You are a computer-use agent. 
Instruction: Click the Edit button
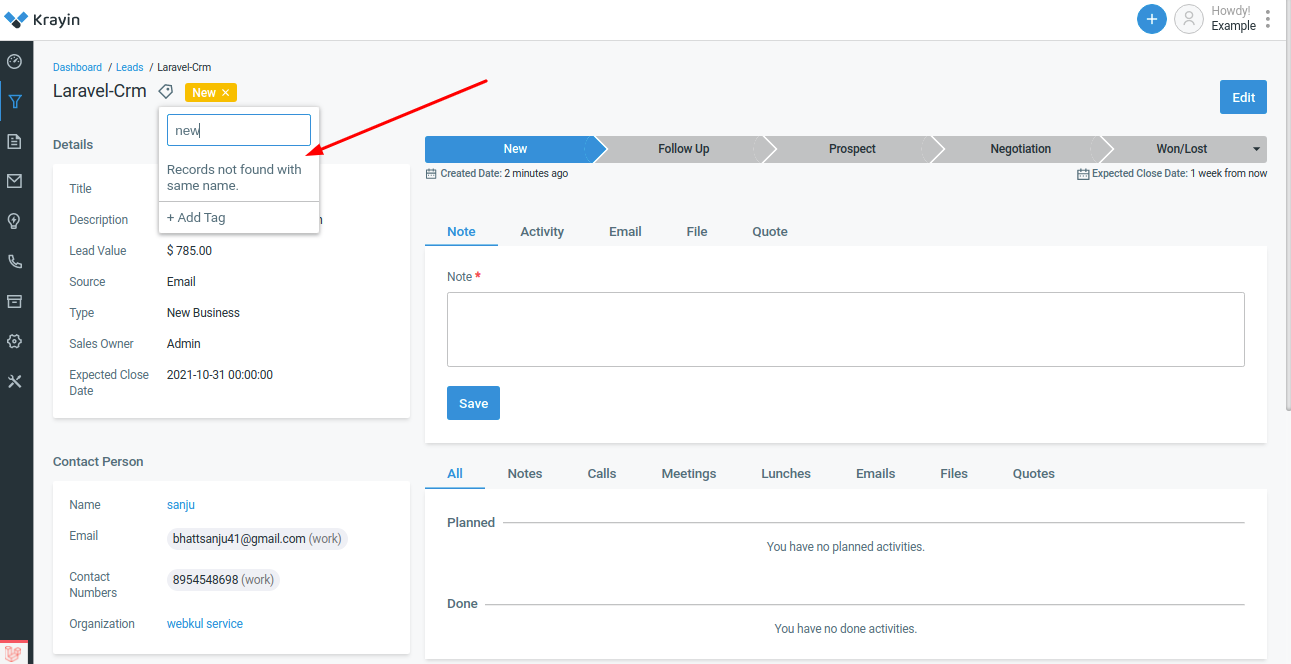1243,97
